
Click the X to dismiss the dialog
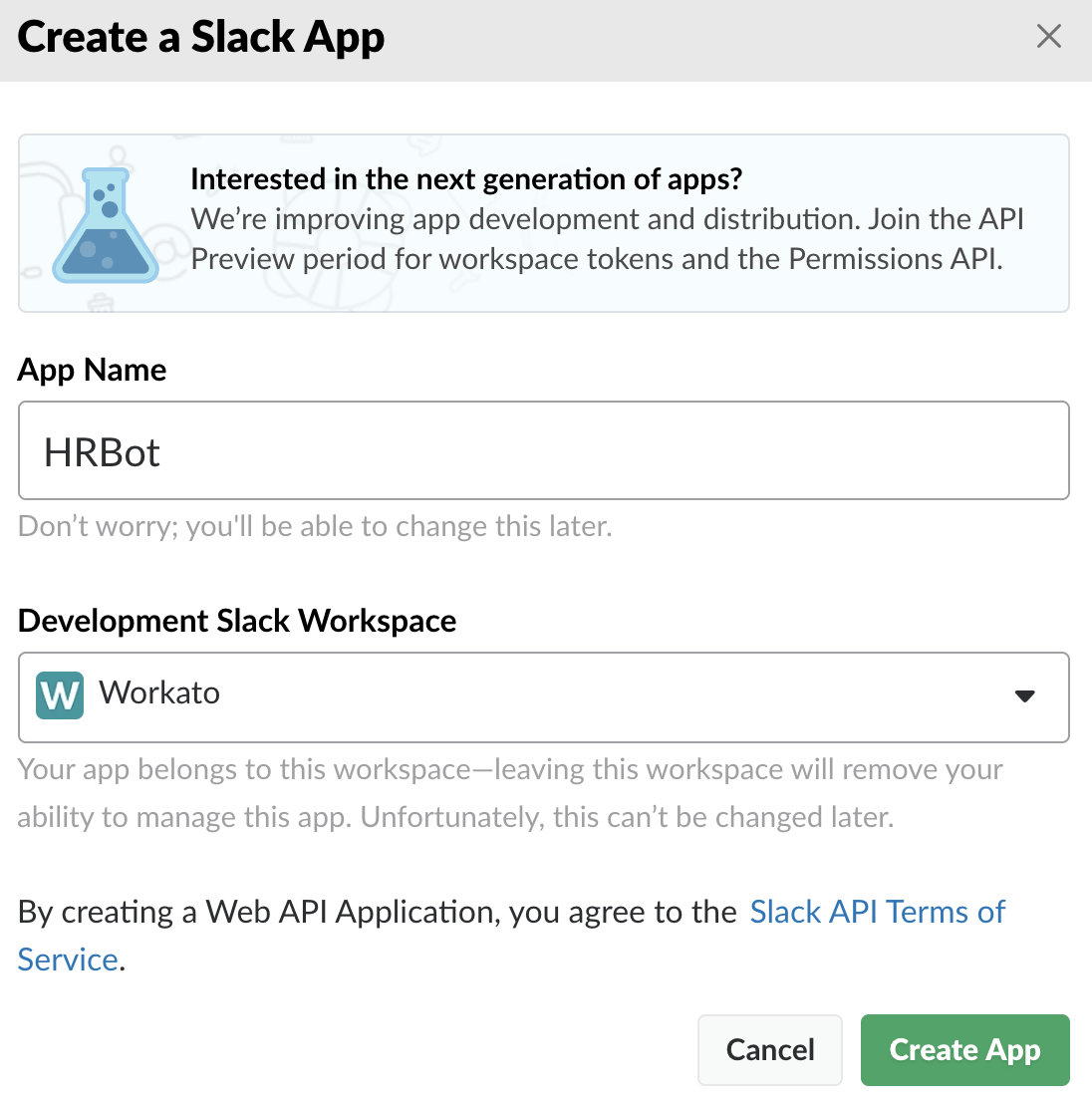(1049, 36)
